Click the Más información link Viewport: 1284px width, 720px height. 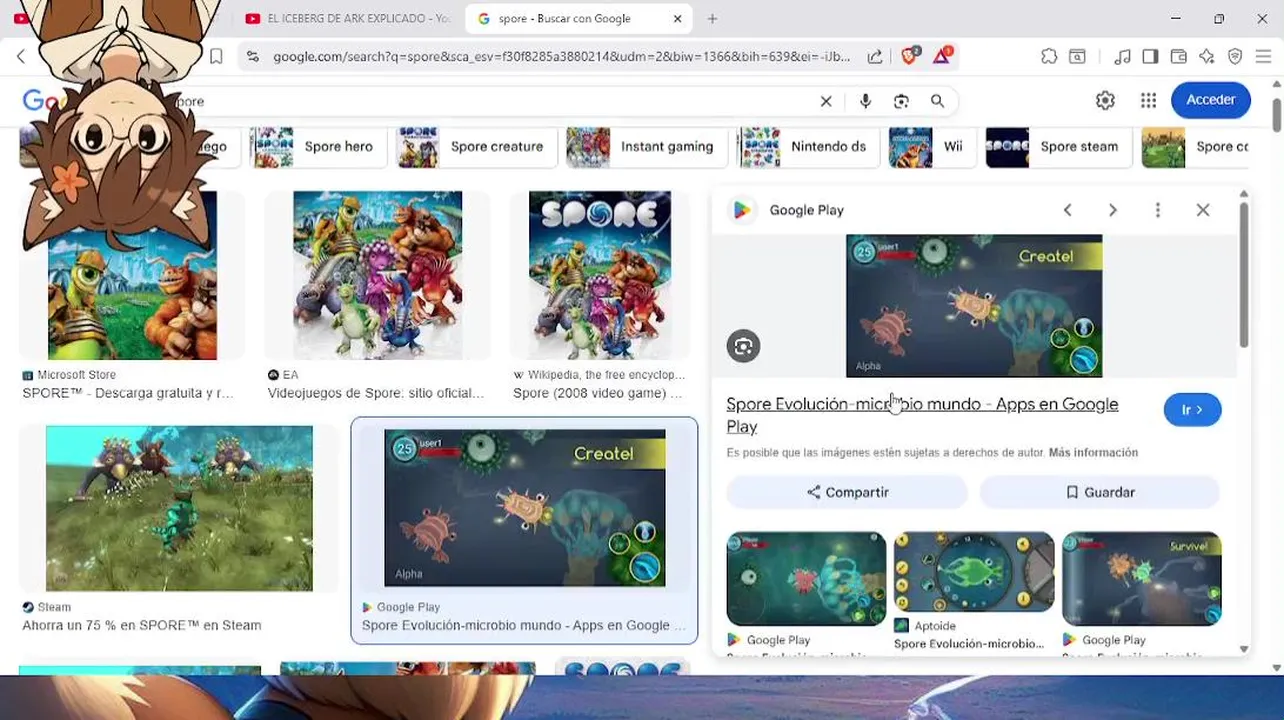(1093, 453)
